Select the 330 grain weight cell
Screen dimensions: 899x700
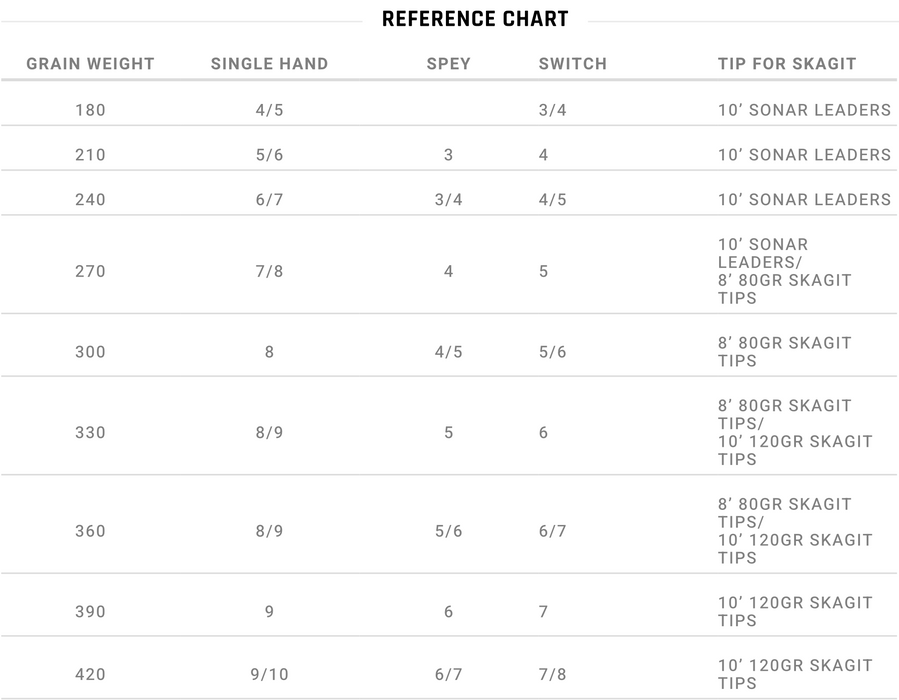(x=91, y=432)
